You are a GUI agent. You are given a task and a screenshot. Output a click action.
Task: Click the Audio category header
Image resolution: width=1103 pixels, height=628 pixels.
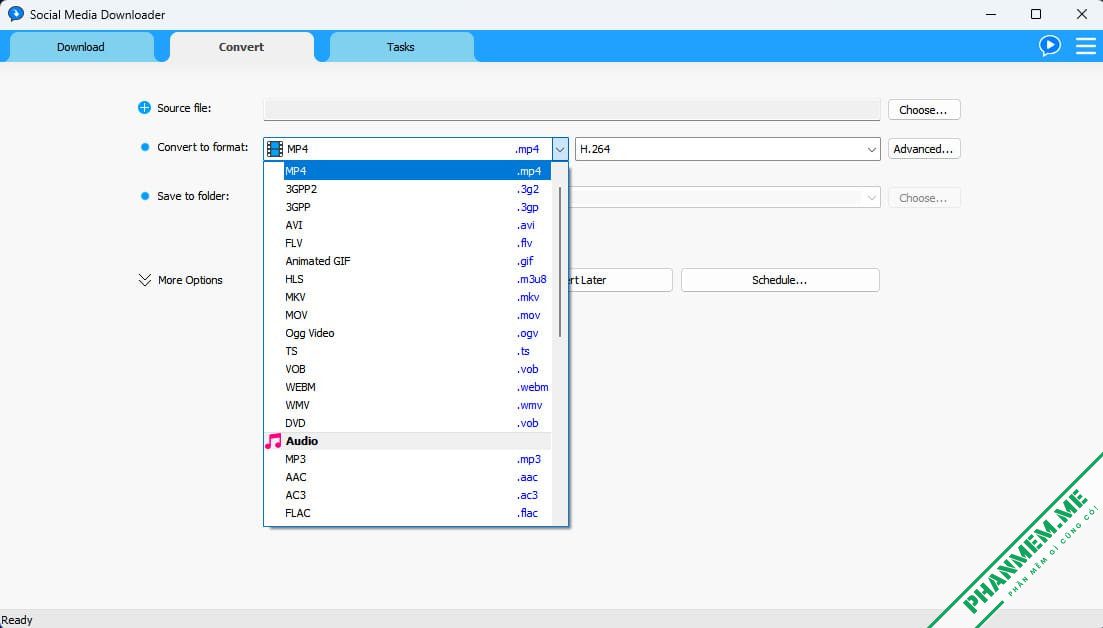tap(407, 441)
